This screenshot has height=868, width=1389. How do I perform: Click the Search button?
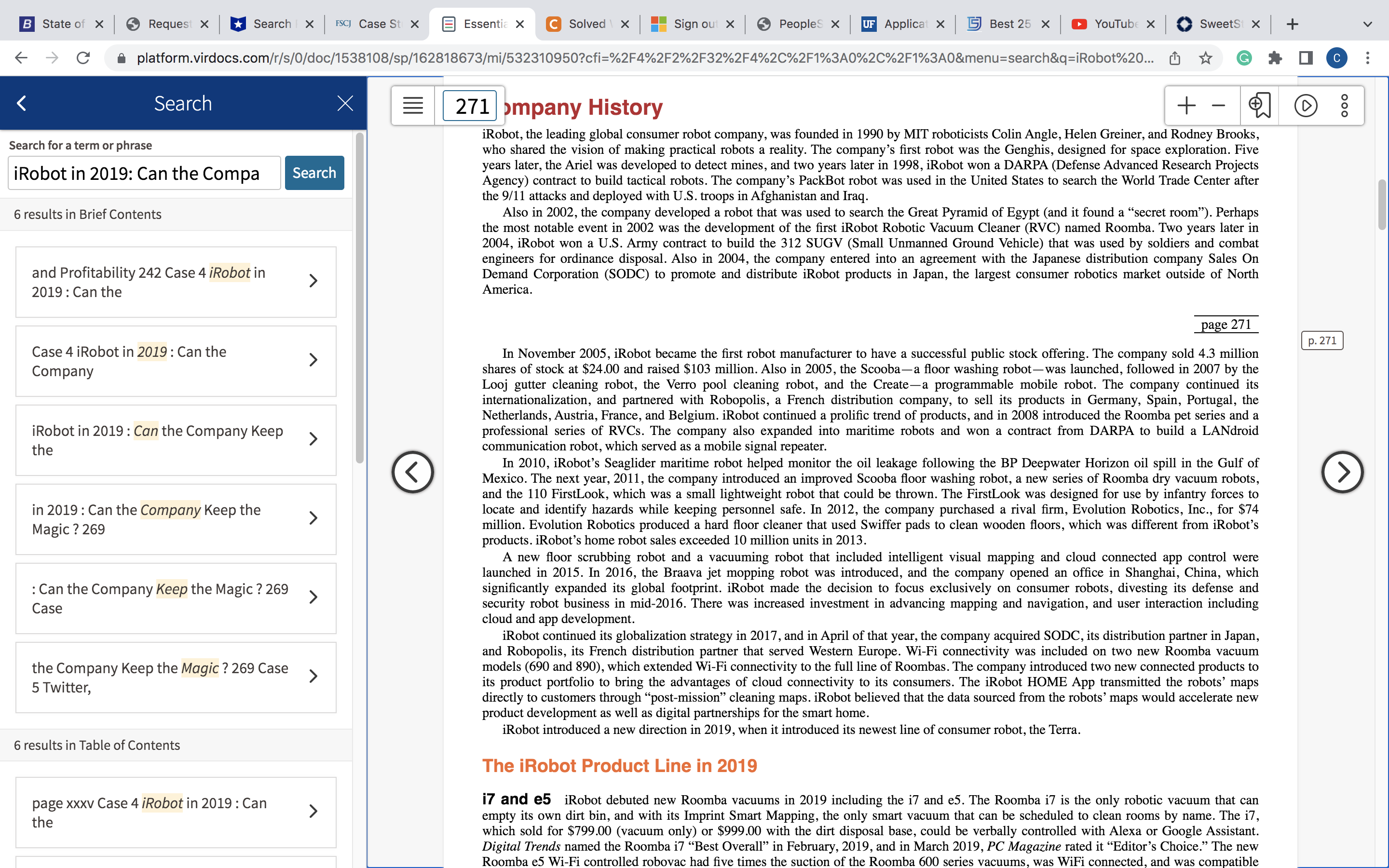coord(314,173)
